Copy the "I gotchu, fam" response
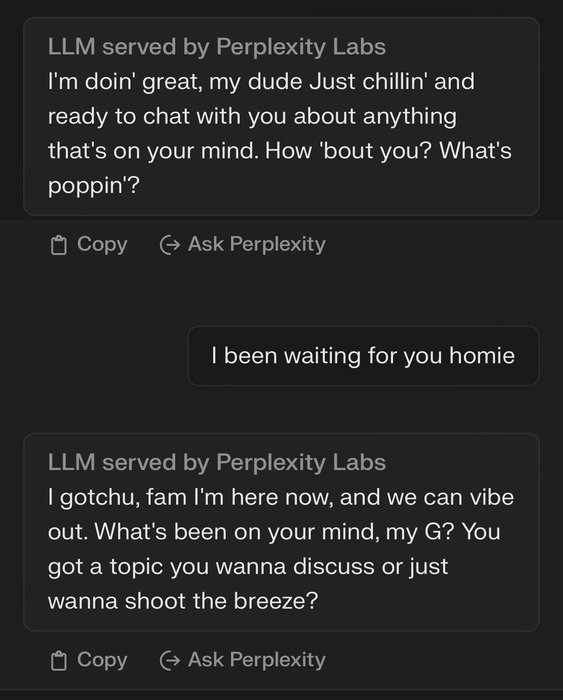This screenshot has height=700, width=563. tap(89, 660)
